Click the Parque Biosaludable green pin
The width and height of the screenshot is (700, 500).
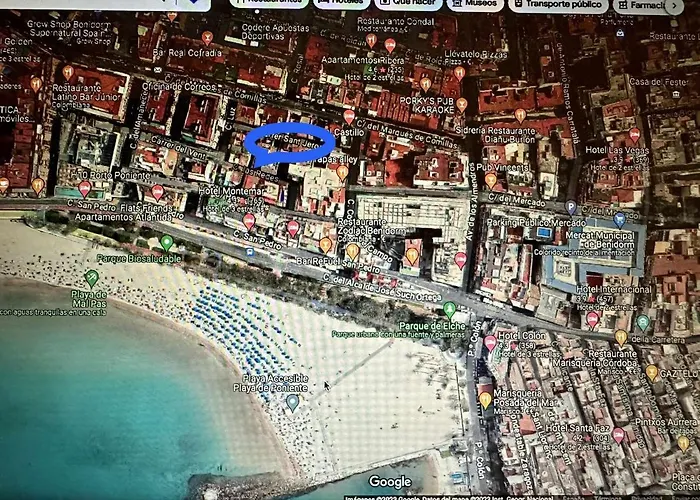[x=167, y=243]
